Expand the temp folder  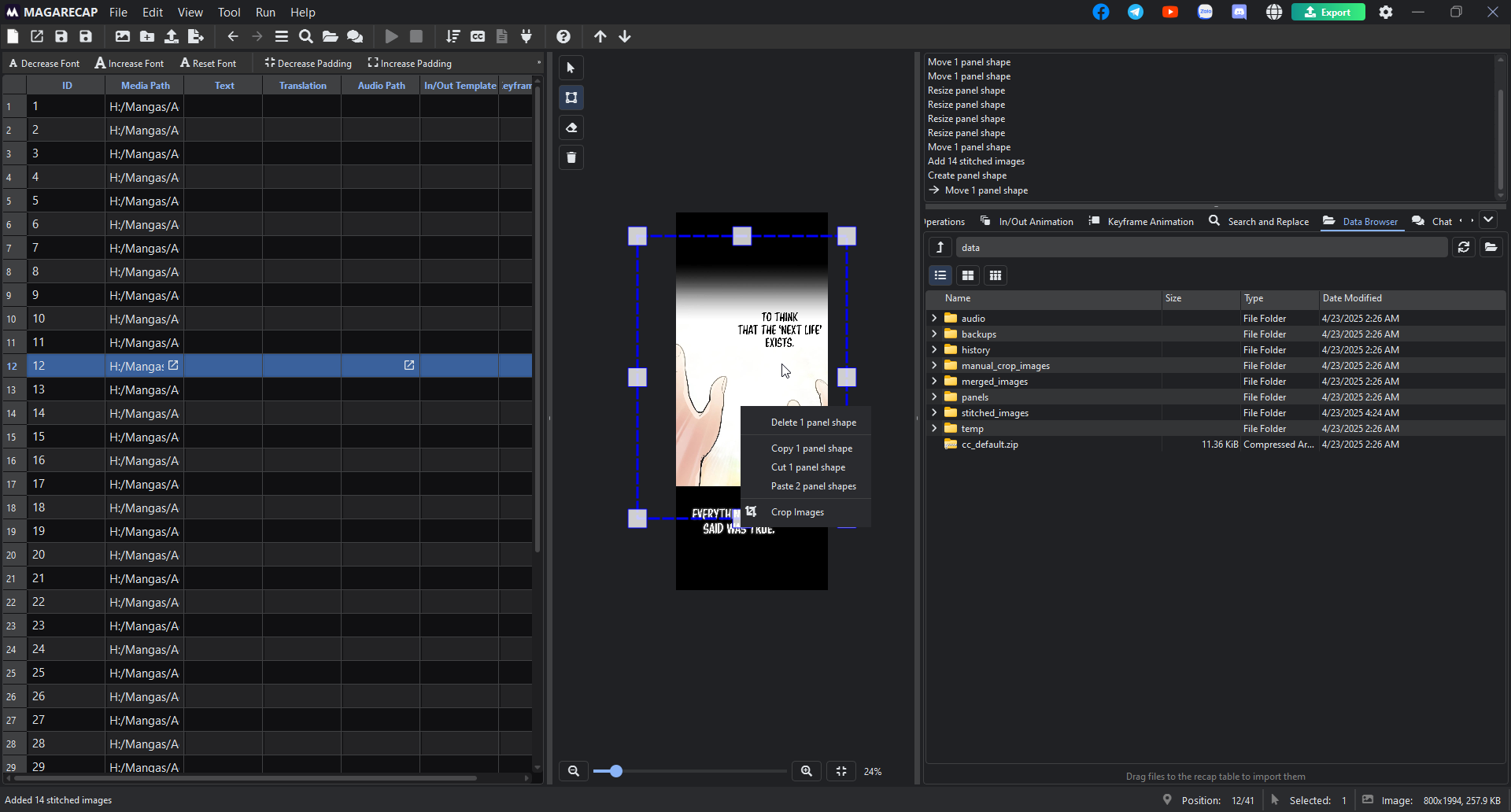pyautogui.click(x=934, y=428)
